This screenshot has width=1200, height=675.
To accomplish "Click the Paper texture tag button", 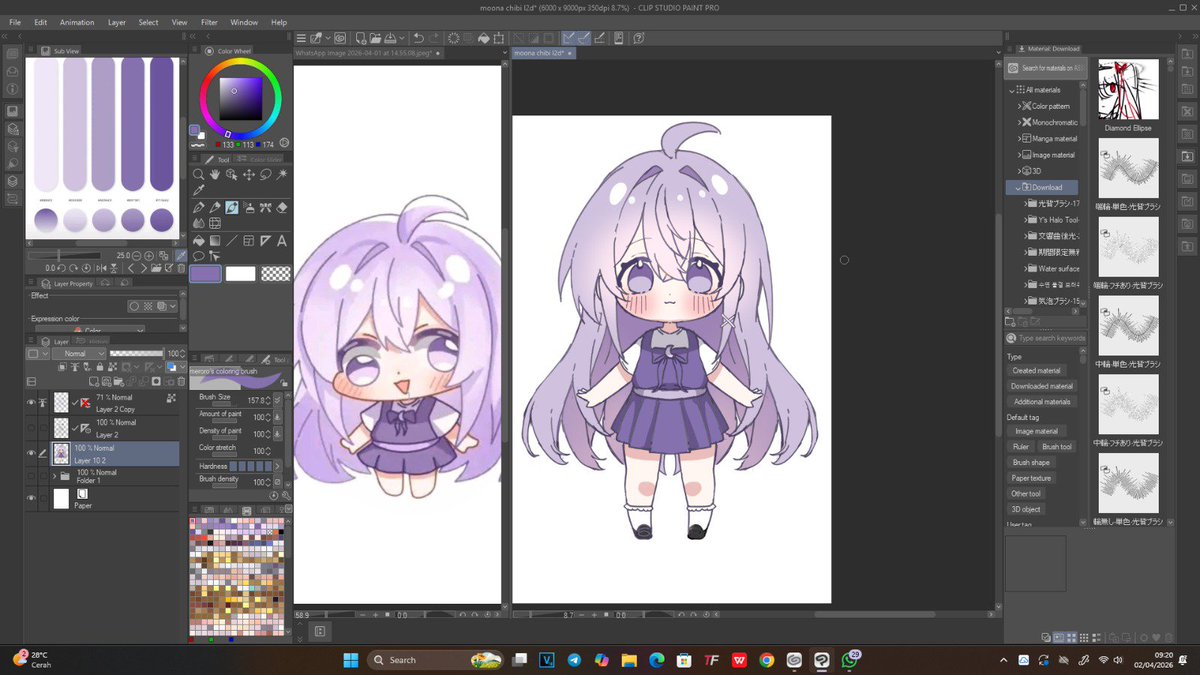I will coord(1032,478).
